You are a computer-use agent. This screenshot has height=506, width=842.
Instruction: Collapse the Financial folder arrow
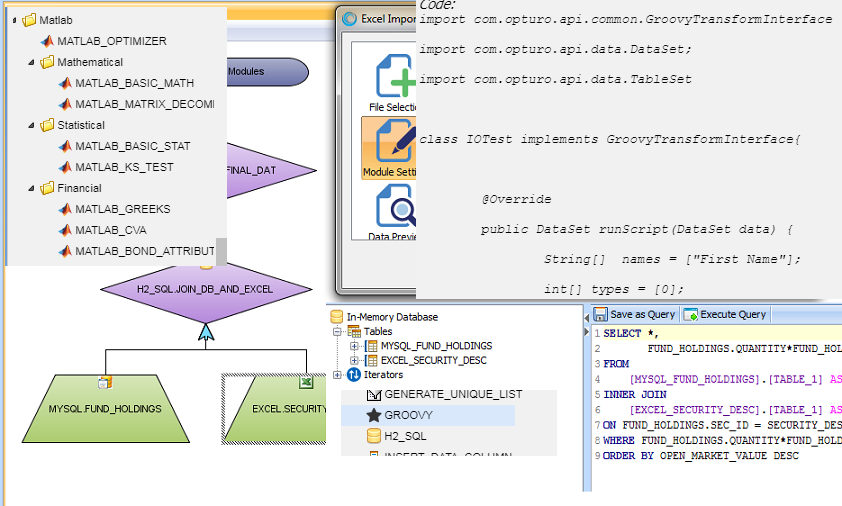(x=31, y=188)
